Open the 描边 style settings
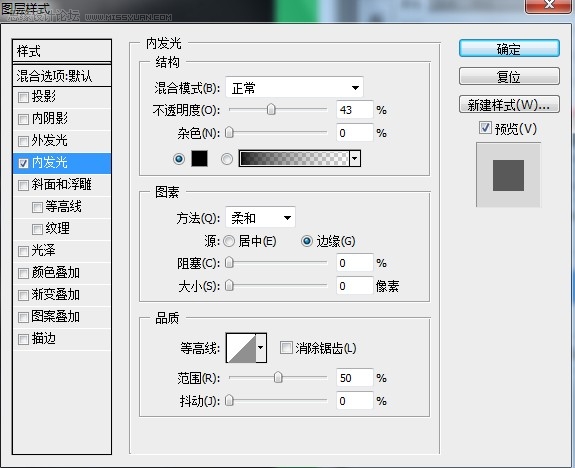Screen dimensions: 575x468 [x=43, y=339]
